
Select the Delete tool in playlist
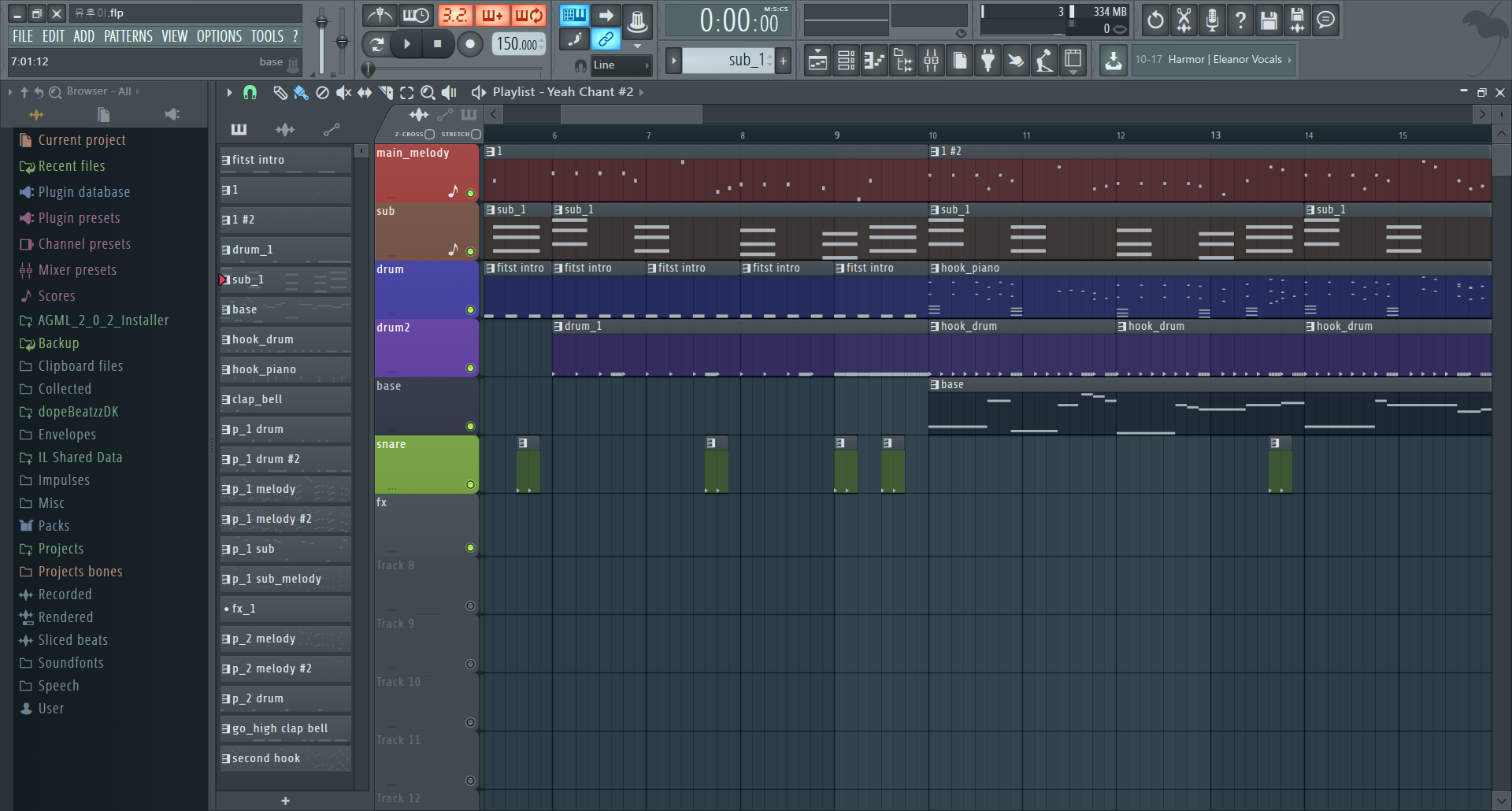tap(322, 93)
